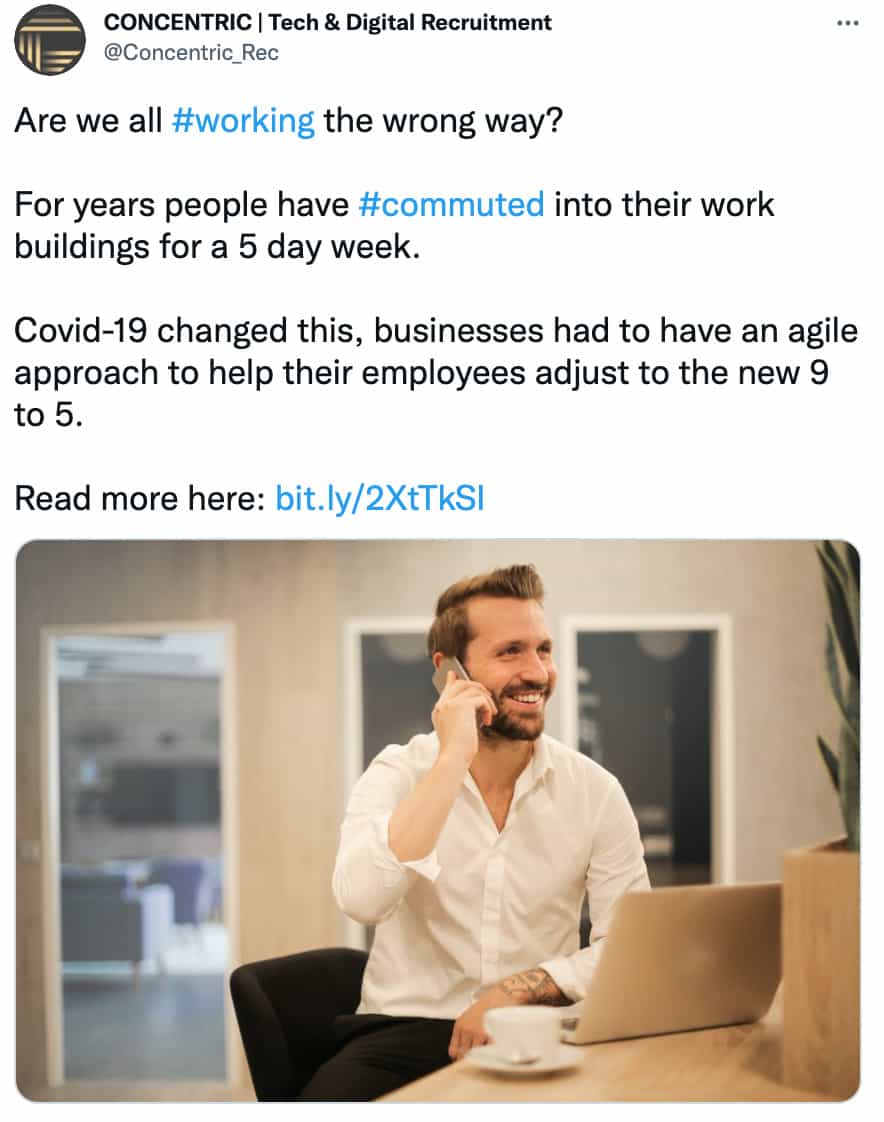Open the tweet's more options ellipsis
The width and height of the screenshot is (884, 1122).
click(846, 23)
